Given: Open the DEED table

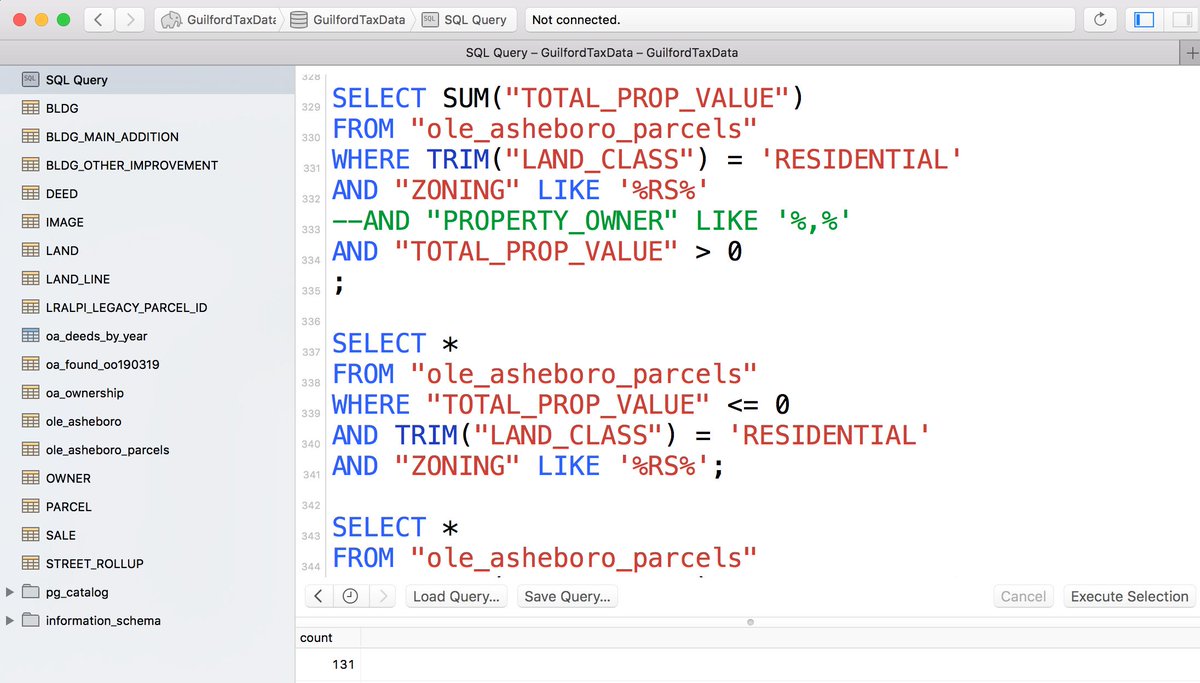Looking at the screenshot, I should (147, 193).
